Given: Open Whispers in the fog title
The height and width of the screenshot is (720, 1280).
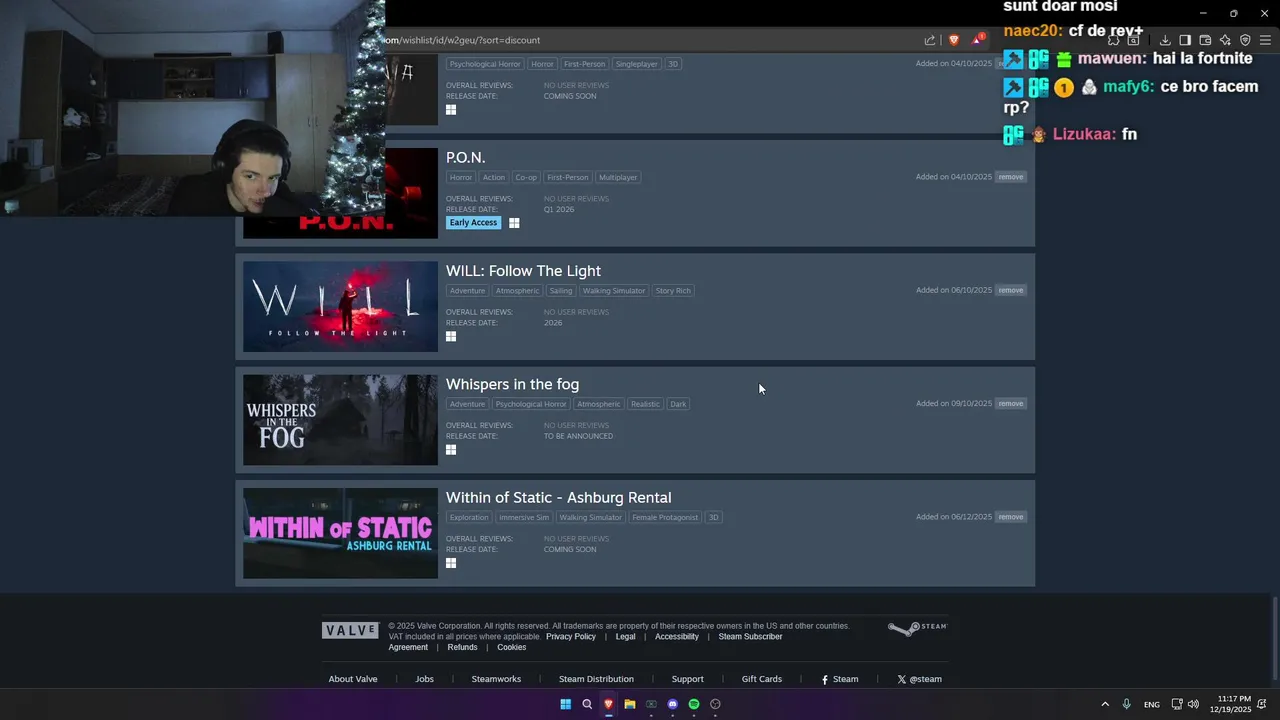Looking at the screenshot, I should point(512,384).
